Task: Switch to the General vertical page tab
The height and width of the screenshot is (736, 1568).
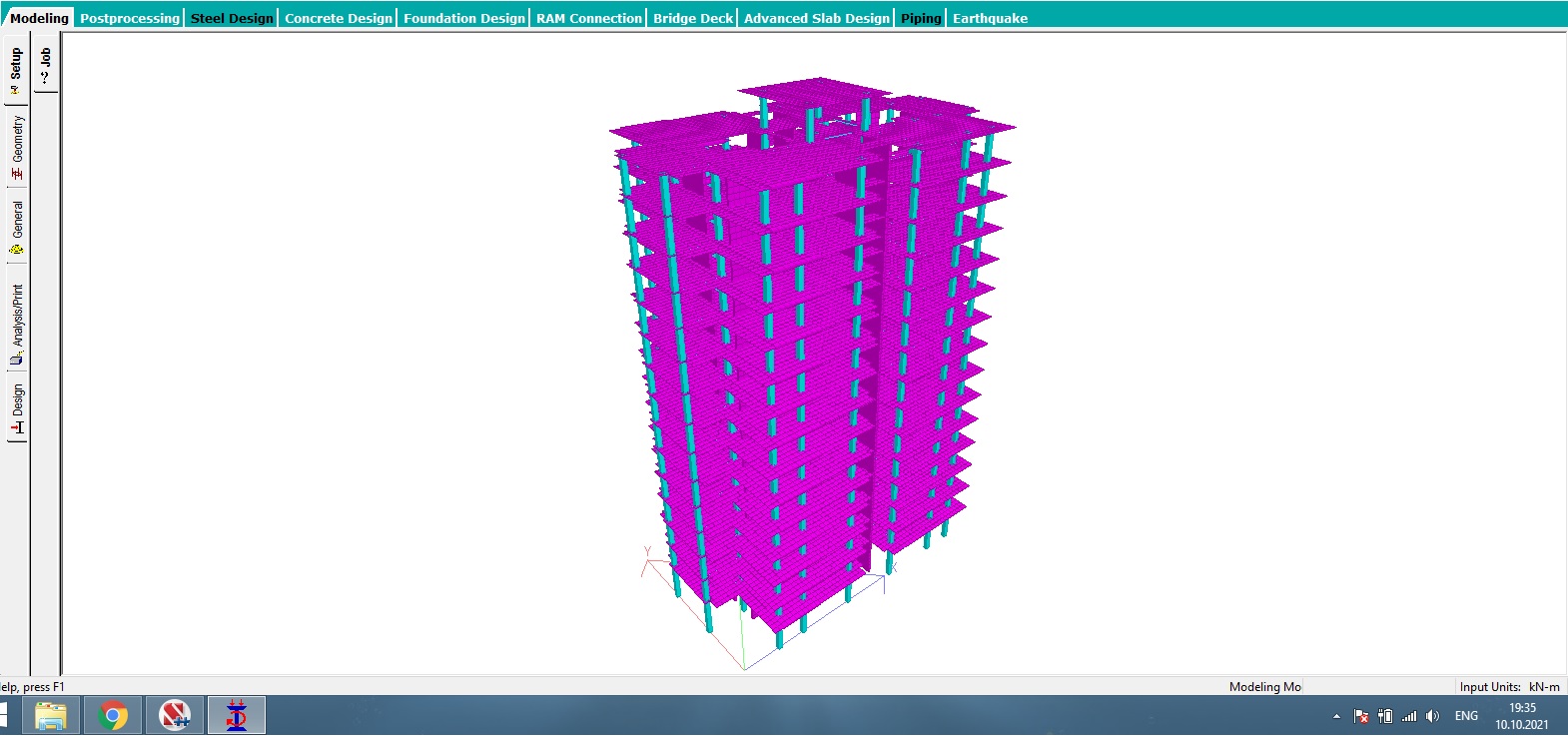Action: pos(16,226)
